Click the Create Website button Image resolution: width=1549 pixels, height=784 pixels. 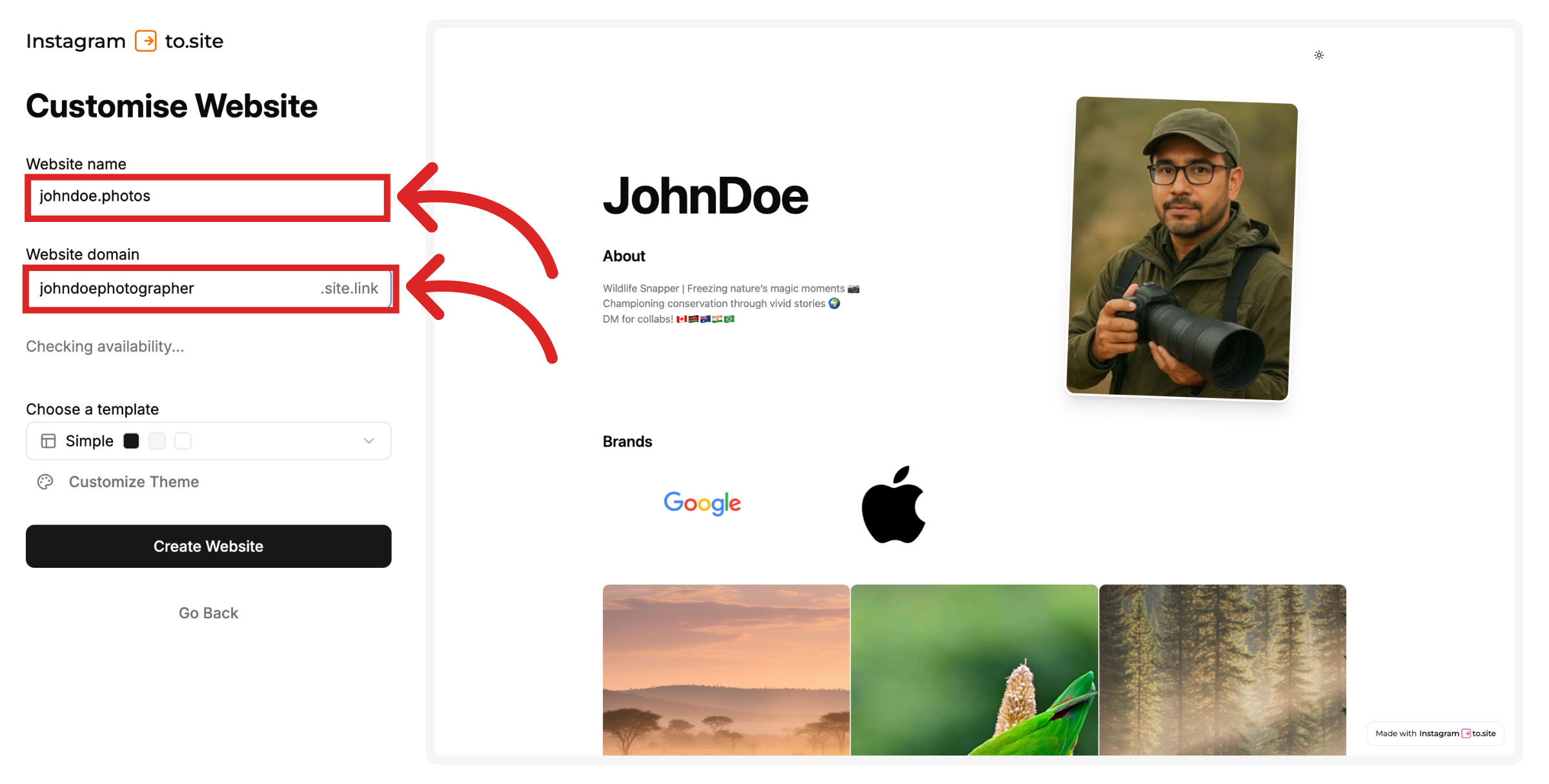[x=208, y=547]
